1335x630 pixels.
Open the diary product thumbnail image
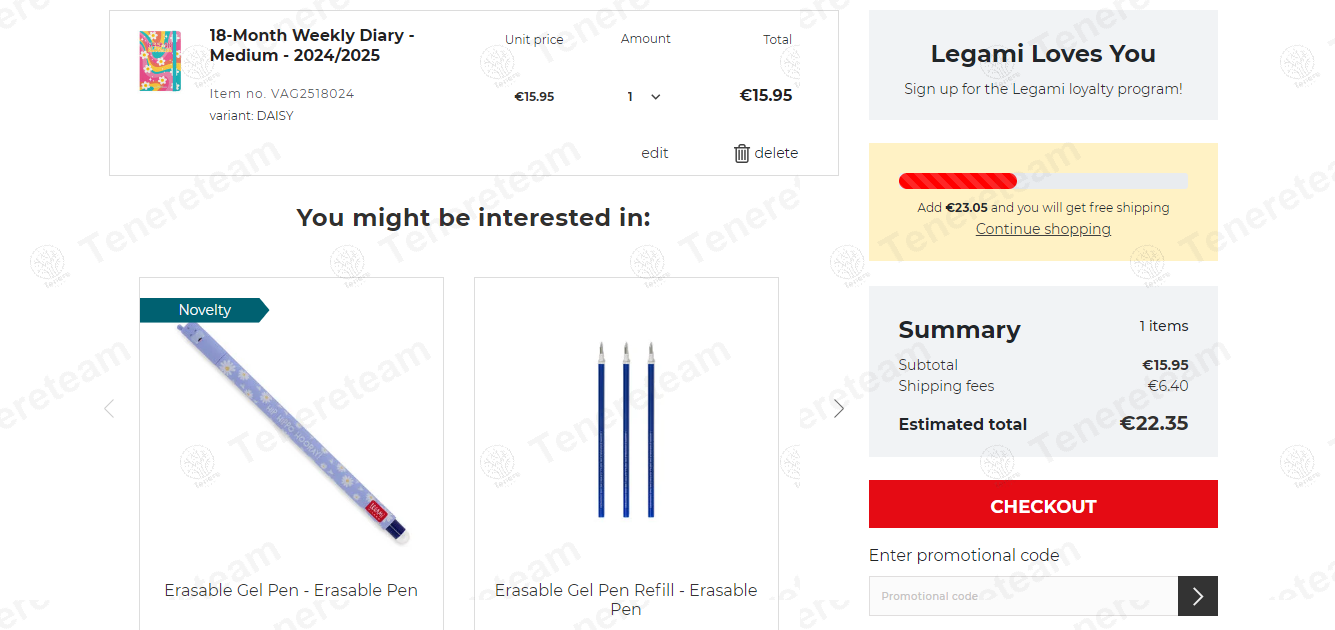(160, 61)
